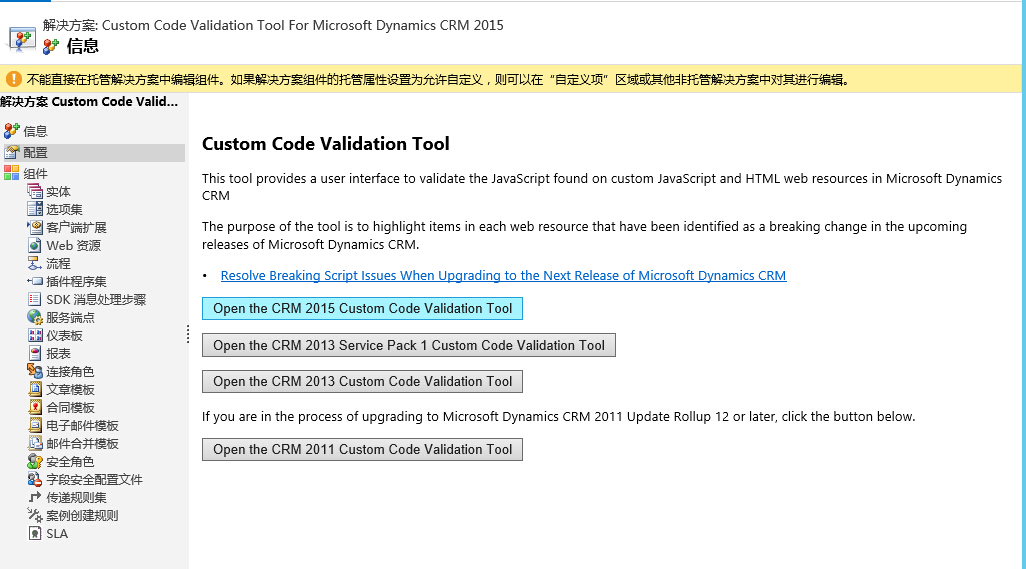
Task: Click the 解决方案 Custom Code Valid... sidebar heading
Action: point(89,101)
